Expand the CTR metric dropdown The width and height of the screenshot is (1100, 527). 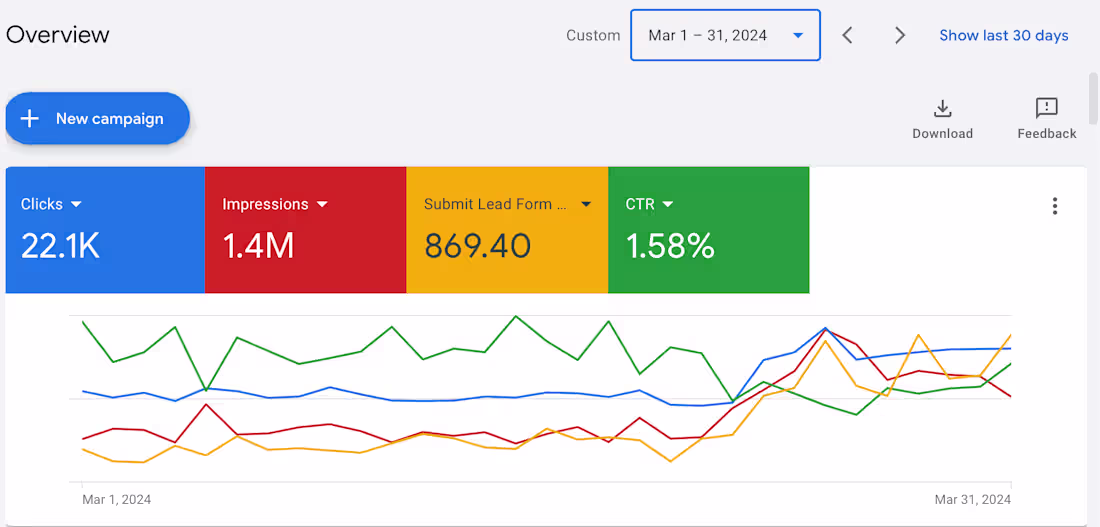click(x=668, y=204)
